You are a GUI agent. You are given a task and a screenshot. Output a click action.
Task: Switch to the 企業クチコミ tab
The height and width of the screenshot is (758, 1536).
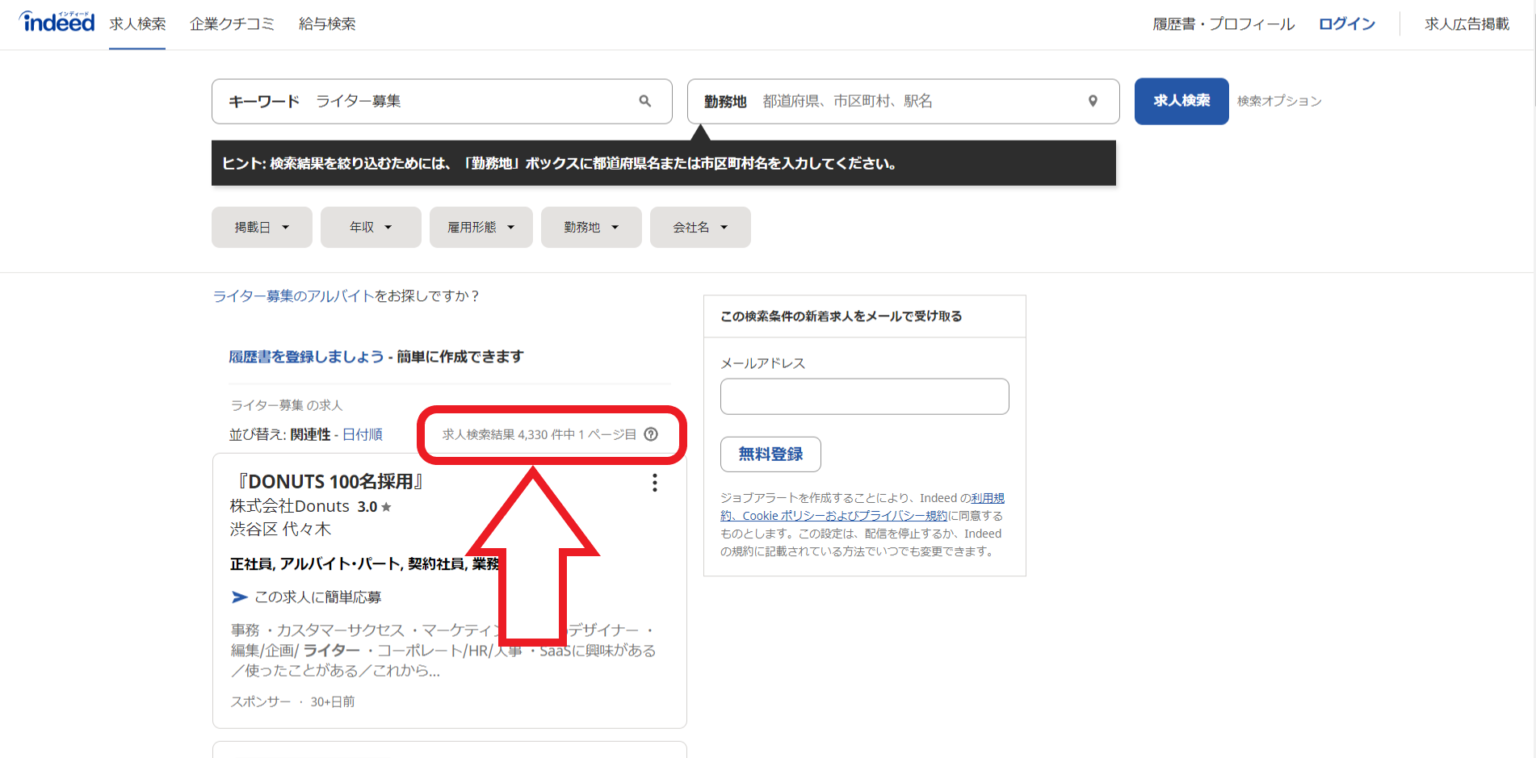pos(232,24)
